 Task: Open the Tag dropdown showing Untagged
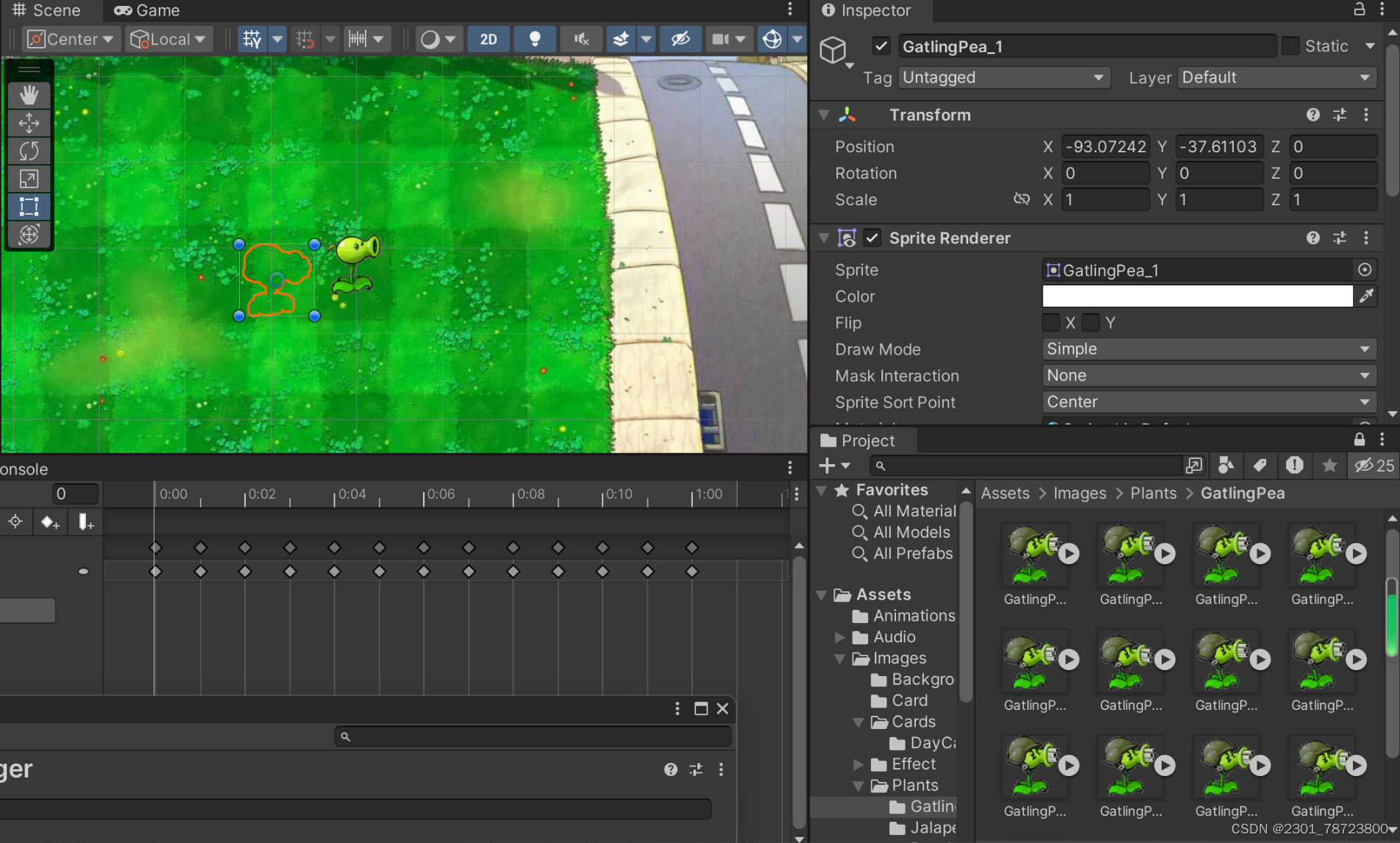[x=1003, y=77]
